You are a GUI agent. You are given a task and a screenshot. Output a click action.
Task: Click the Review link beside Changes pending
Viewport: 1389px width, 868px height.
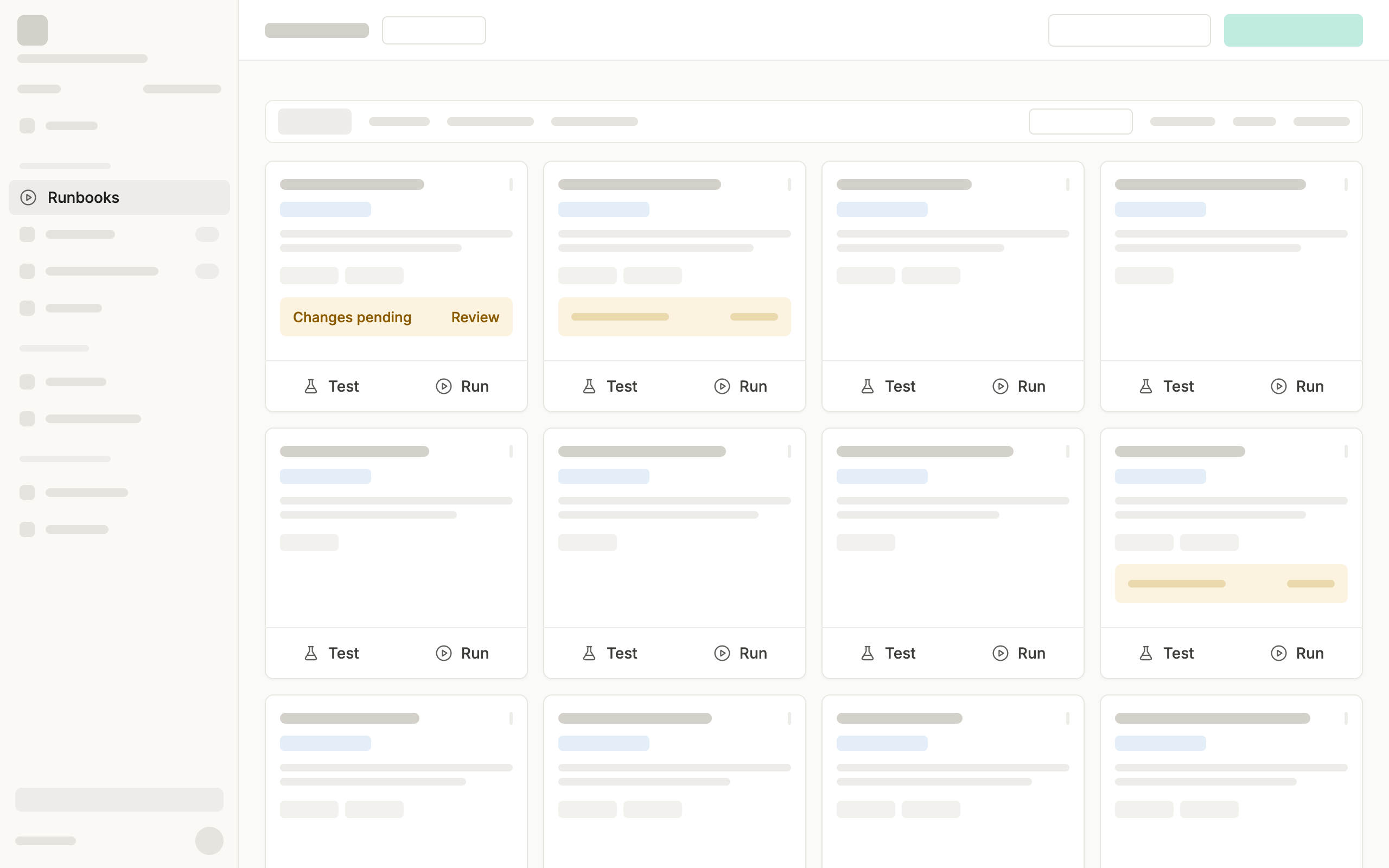coord(475,317)
